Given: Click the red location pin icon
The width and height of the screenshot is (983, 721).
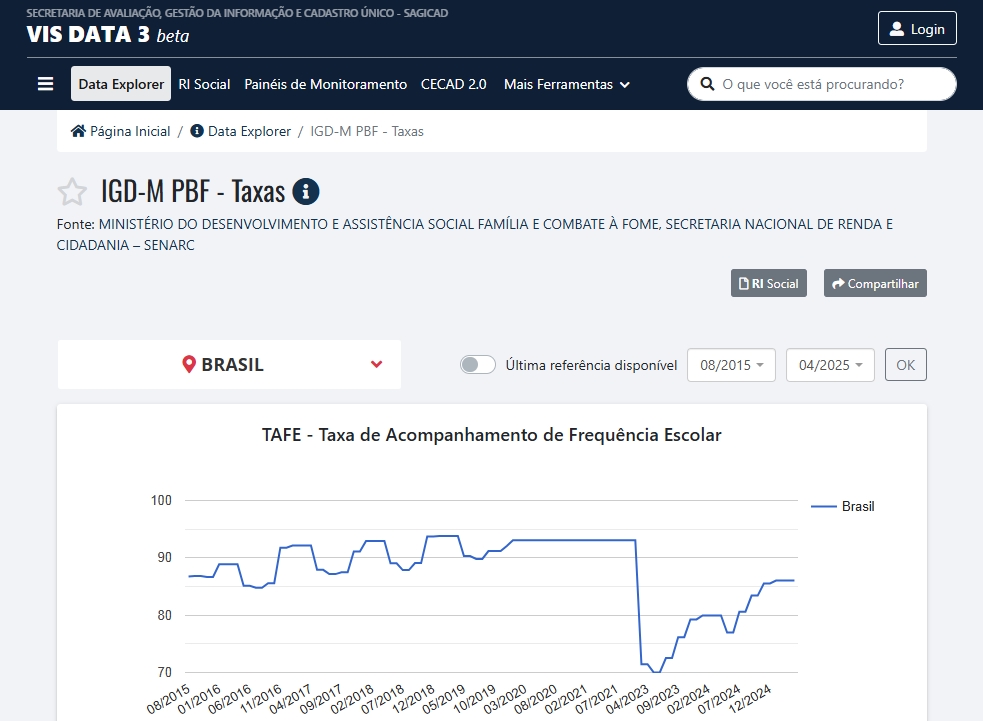Looking at the screenshot, I should pyautogui.click(x=189, y=364).
